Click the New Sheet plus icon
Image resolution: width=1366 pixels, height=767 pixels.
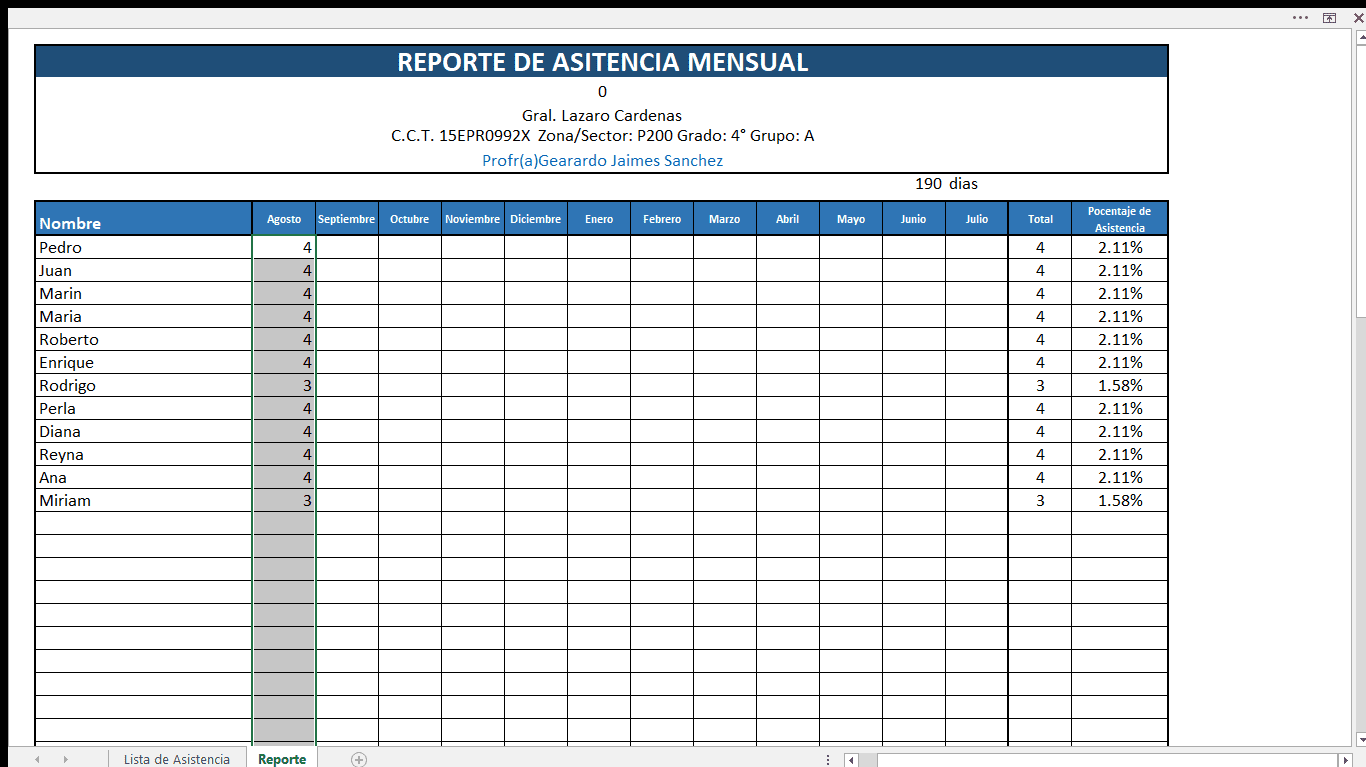point(357,760)
